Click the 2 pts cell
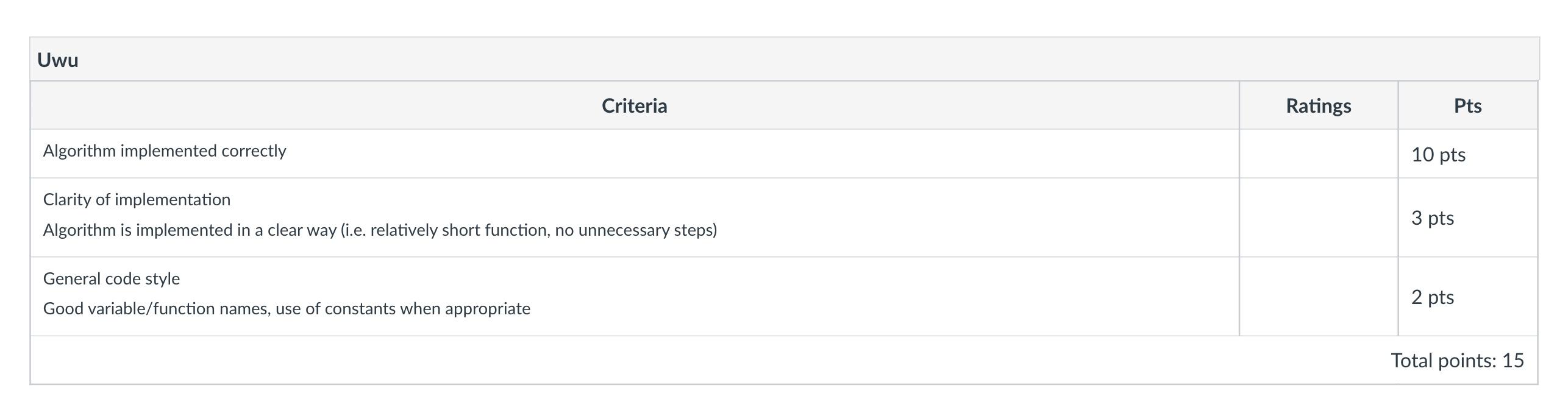1568x413 pixels. point(1468,297)
